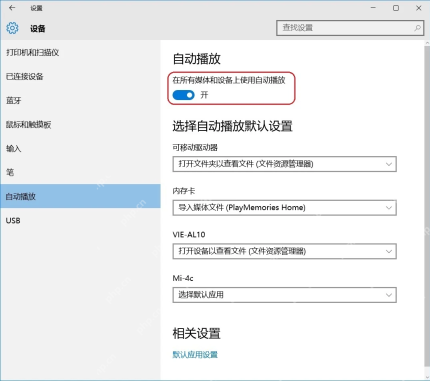Select 蓝牙 in sidebar
The height and width of the screenshot is (381, 430).
(80, 100)
